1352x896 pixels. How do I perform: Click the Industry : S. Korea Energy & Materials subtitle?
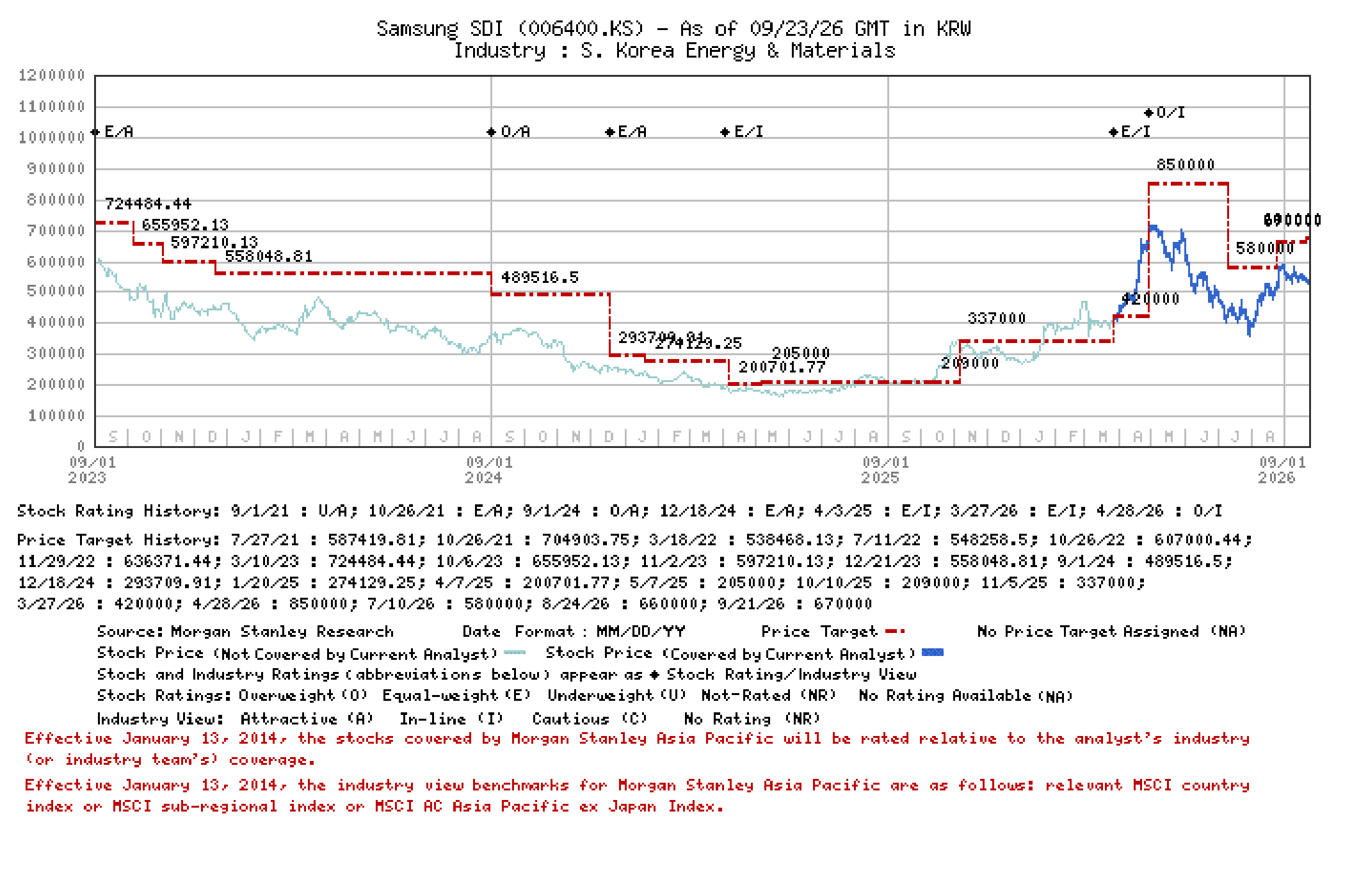pos(675,50)
